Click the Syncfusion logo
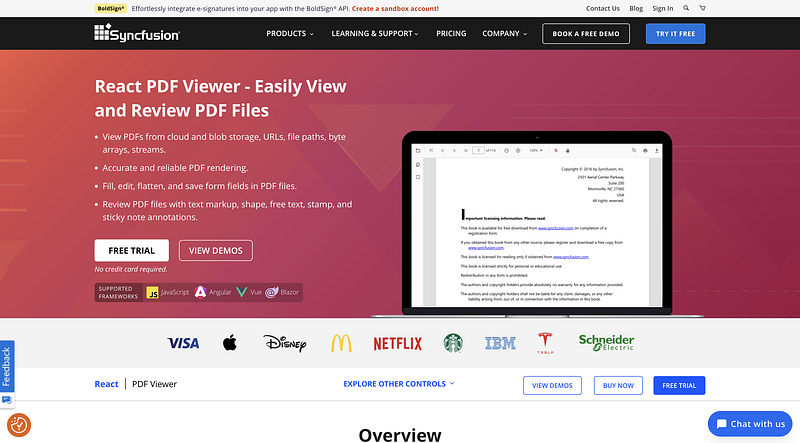The image size is (800, 443). (x=137, y=33)
